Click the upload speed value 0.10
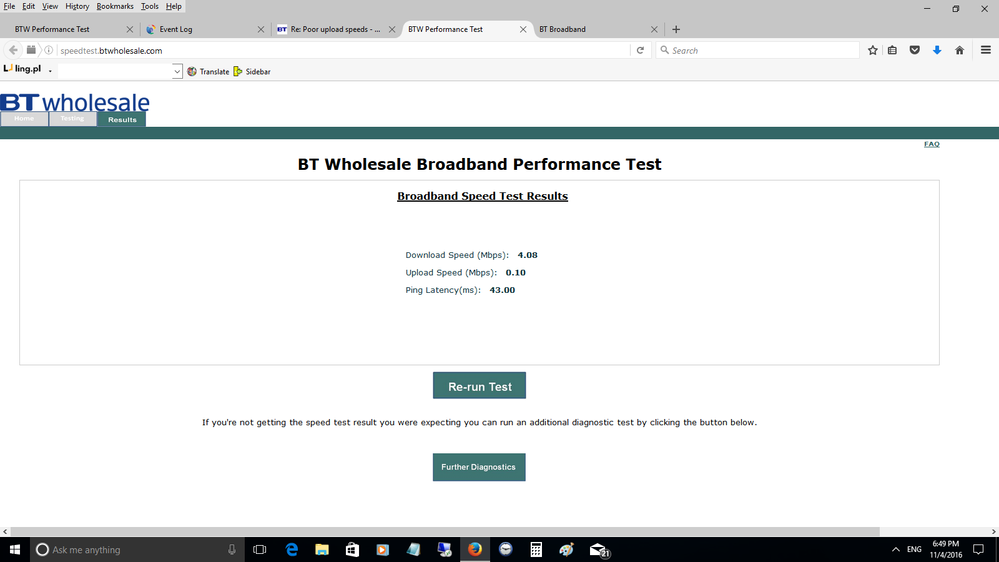Image resolution: width=999 pixels, height=562 pixels. 515,272
